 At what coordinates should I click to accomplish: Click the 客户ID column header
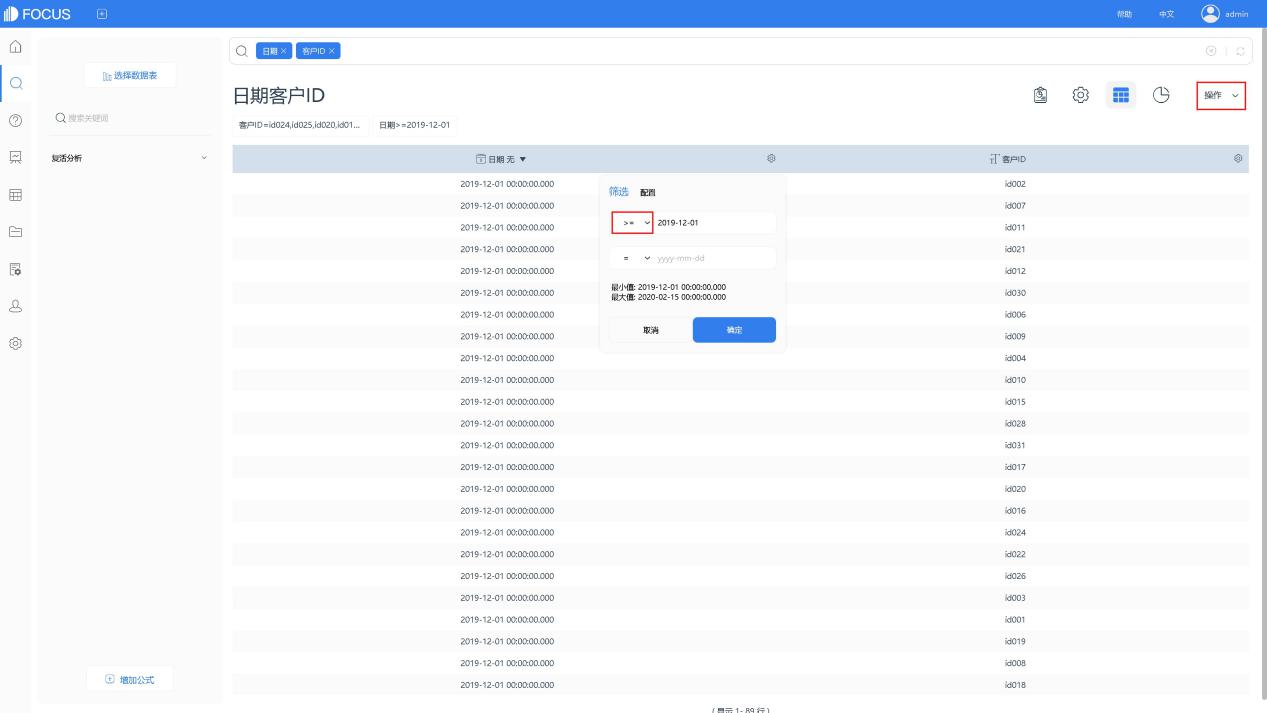(1015, 159)
